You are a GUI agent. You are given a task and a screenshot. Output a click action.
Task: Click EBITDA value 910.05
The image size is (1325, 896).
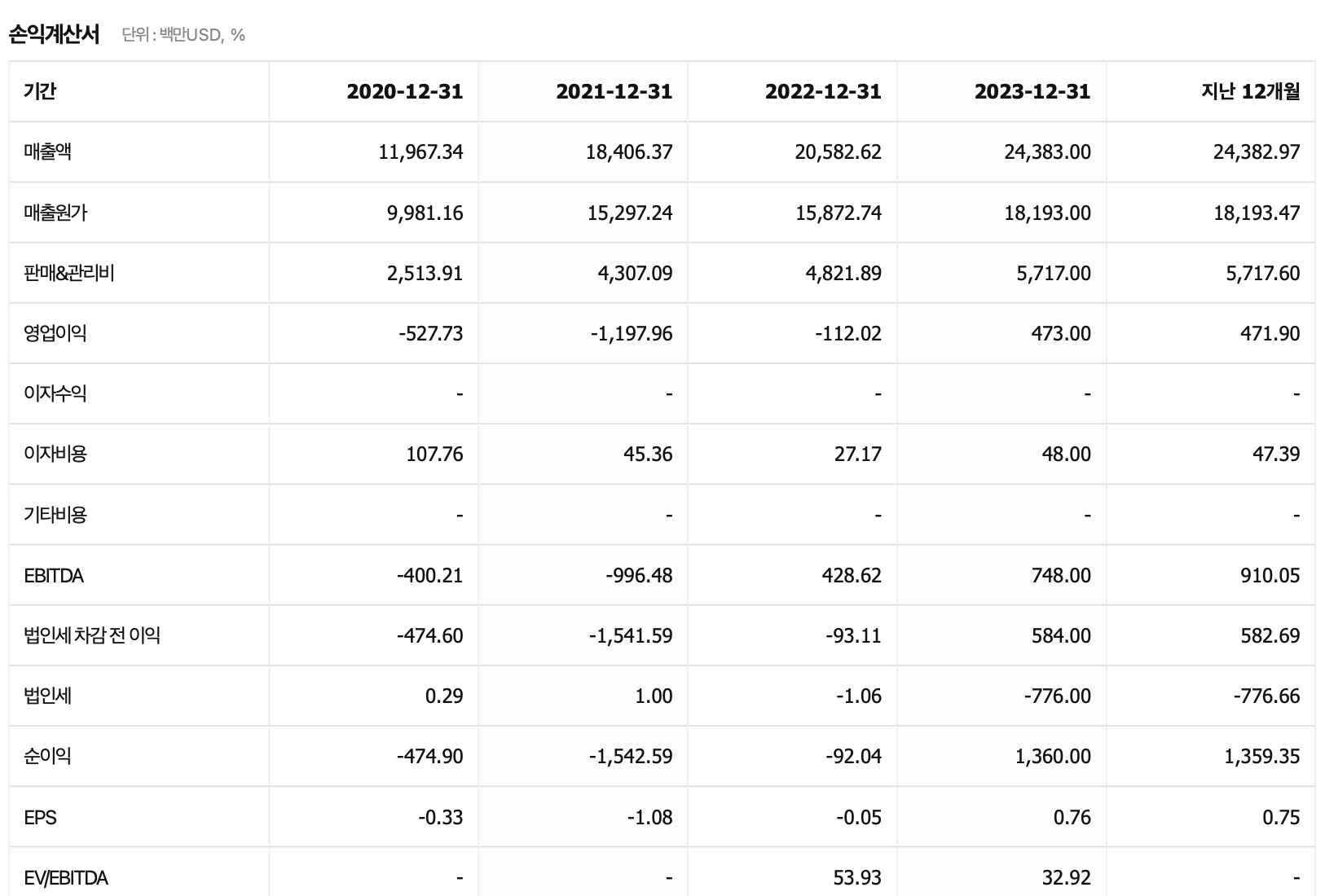[x=1270, y=575]
